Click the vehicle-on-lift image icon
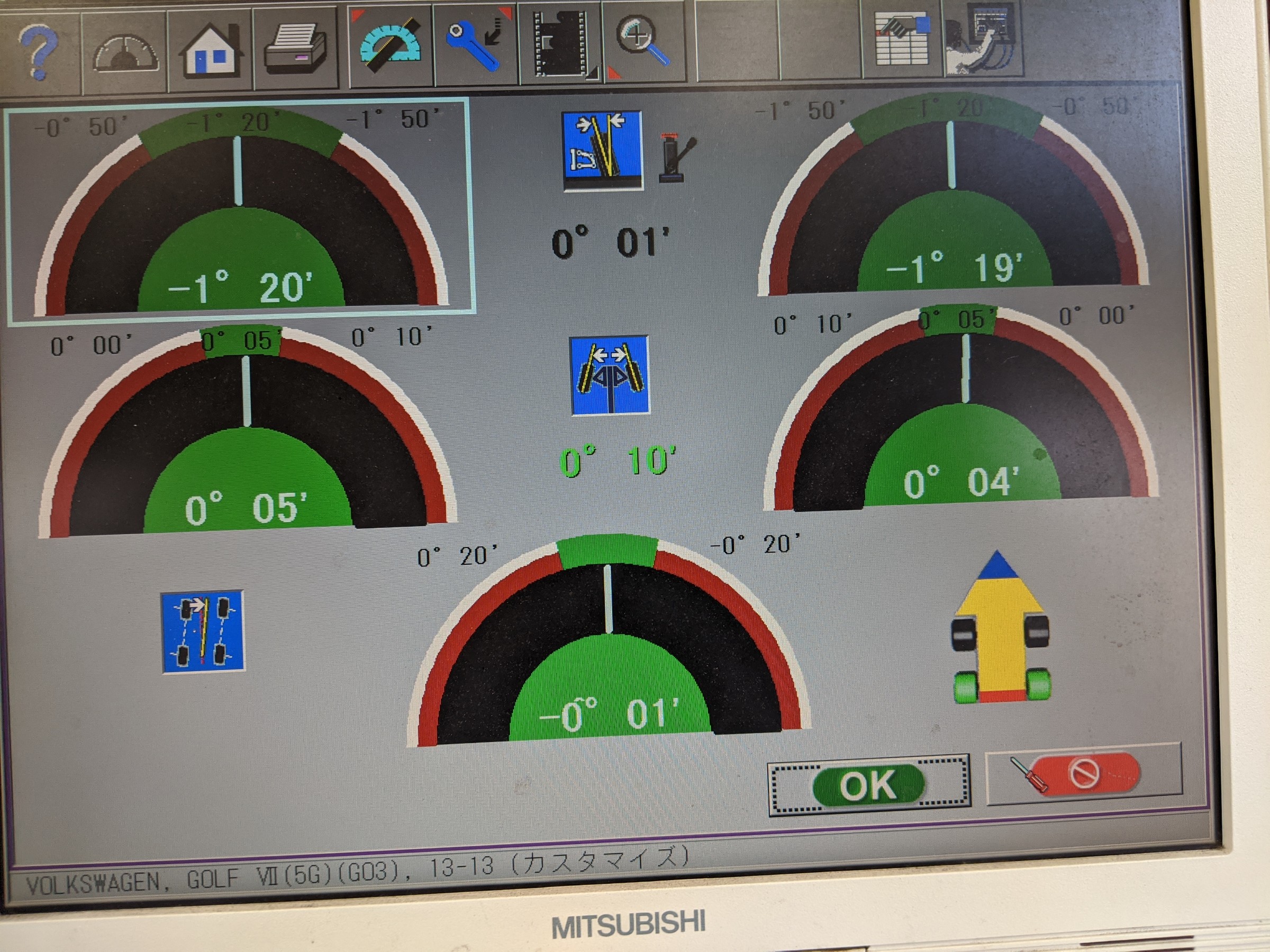The image size is (1270, 952). pyautogui.click(x=983, y=39)
